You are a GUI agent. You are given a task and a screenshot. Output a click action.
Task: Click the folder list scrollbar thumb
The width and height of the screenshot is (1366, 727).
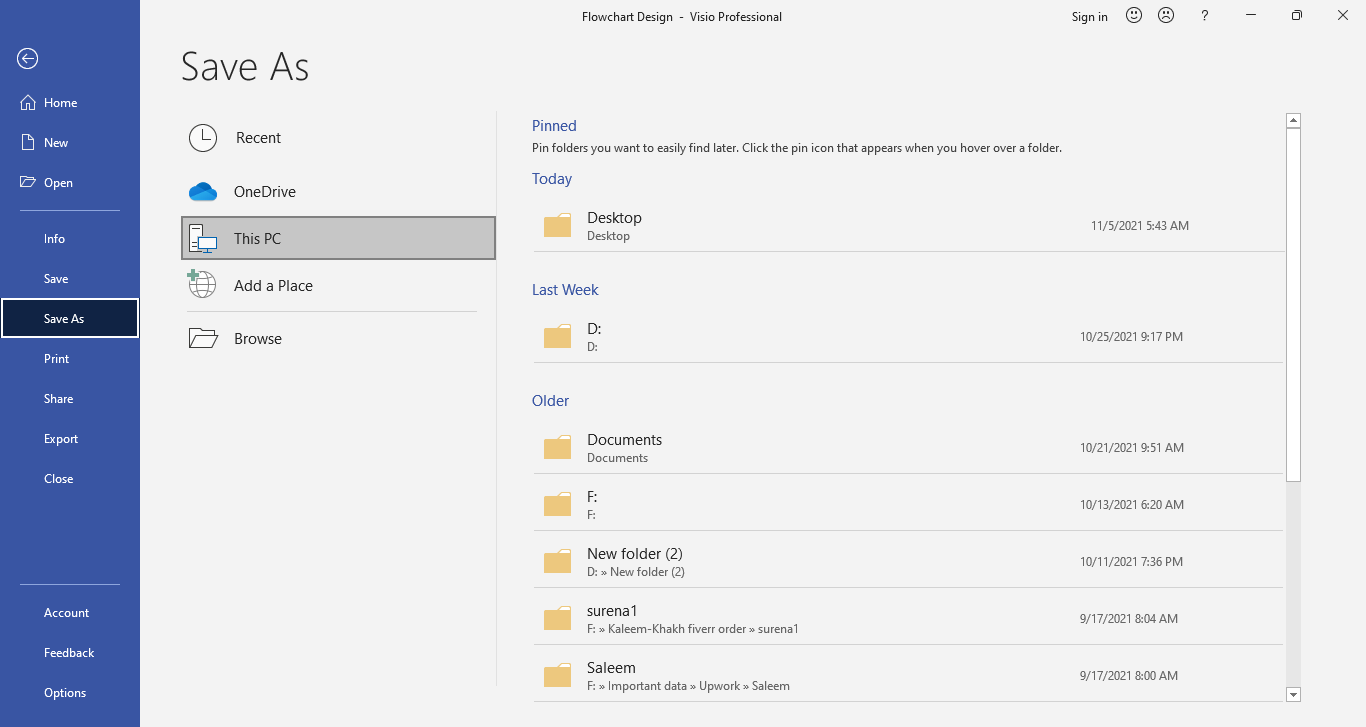1293,304
